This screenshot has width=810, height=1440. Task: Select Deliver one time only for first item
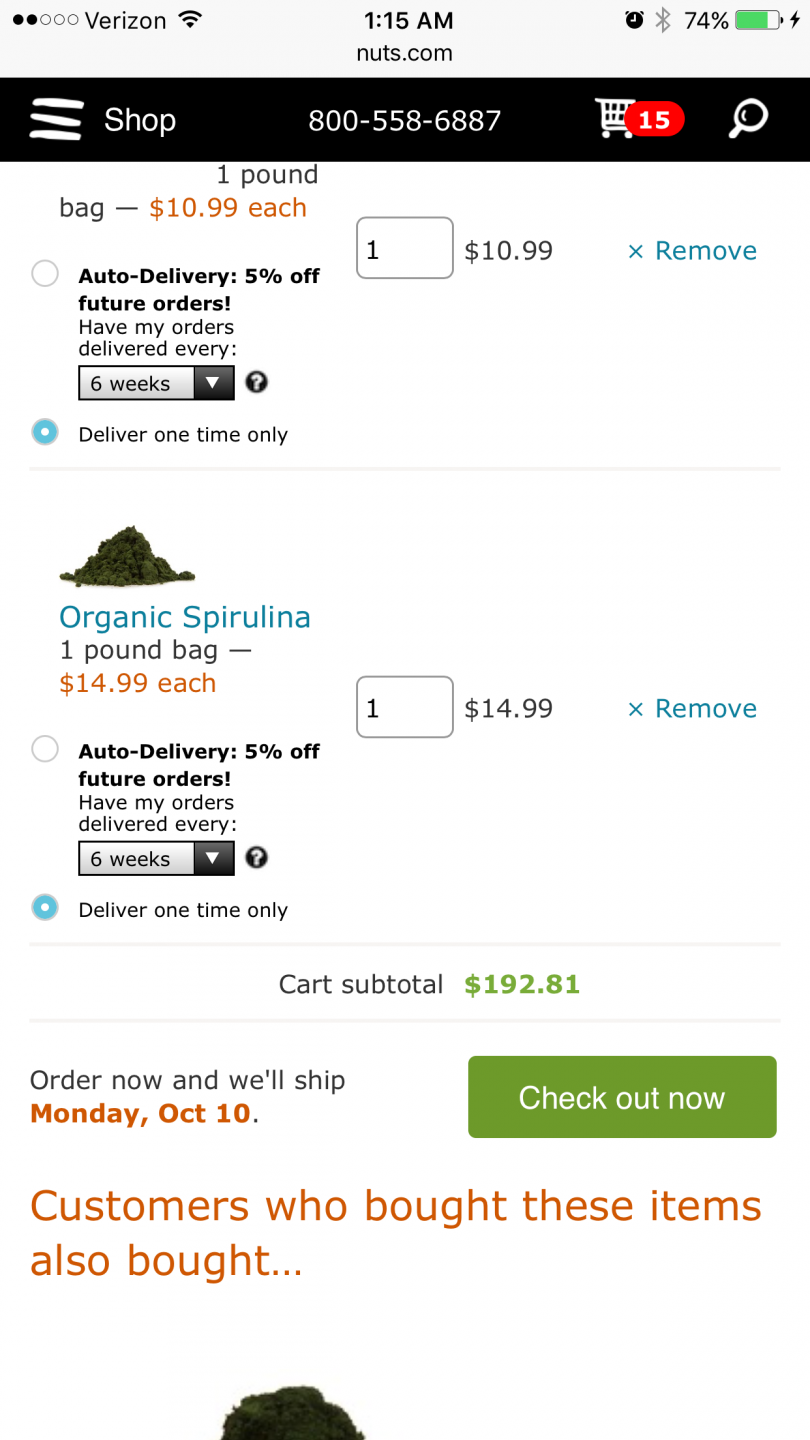click(x=45, y=432)
